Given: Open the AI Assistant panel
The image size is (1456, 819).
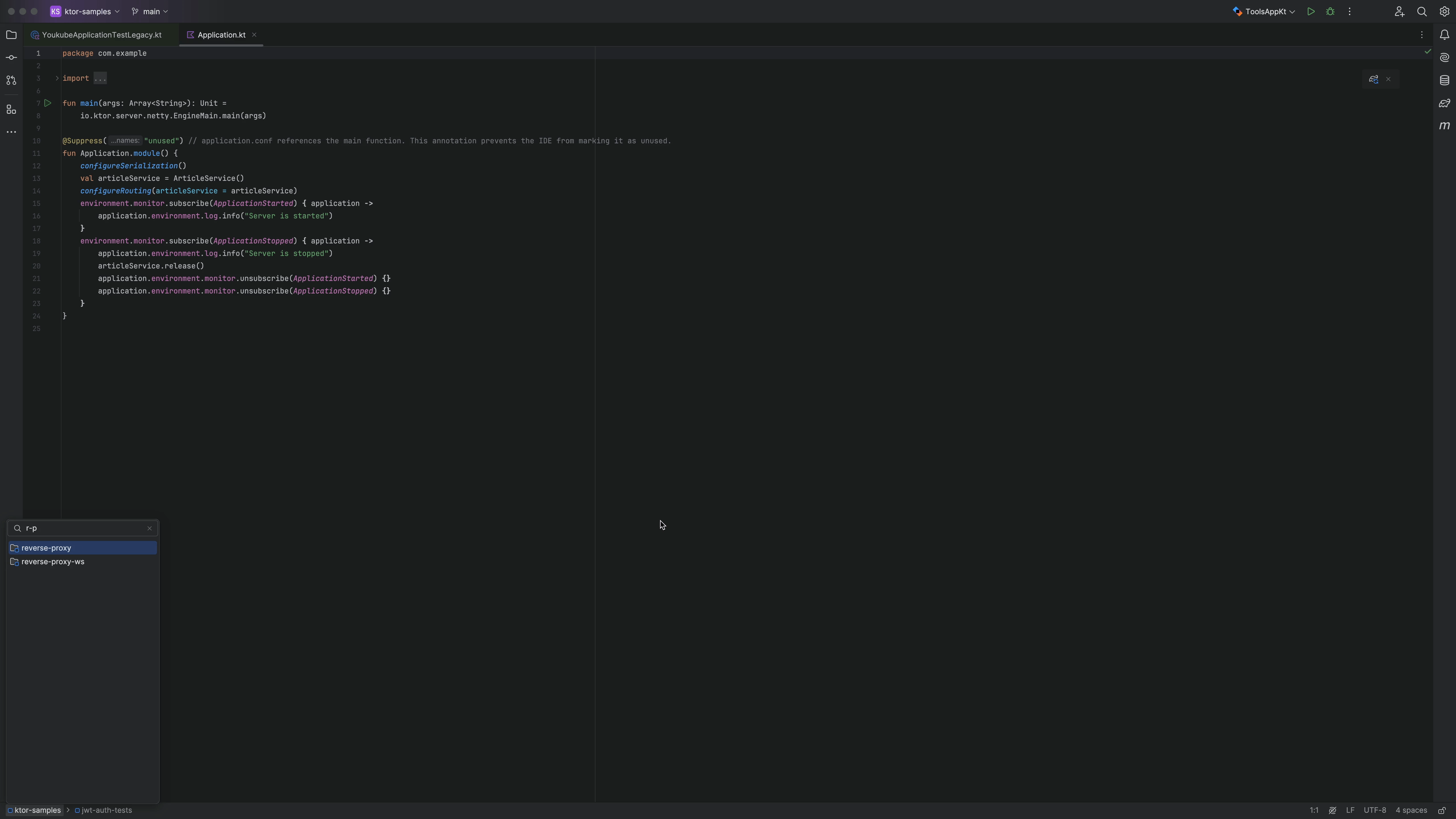Looking at the screenshot, I should pyautogui.click(x=1445, y=58).
